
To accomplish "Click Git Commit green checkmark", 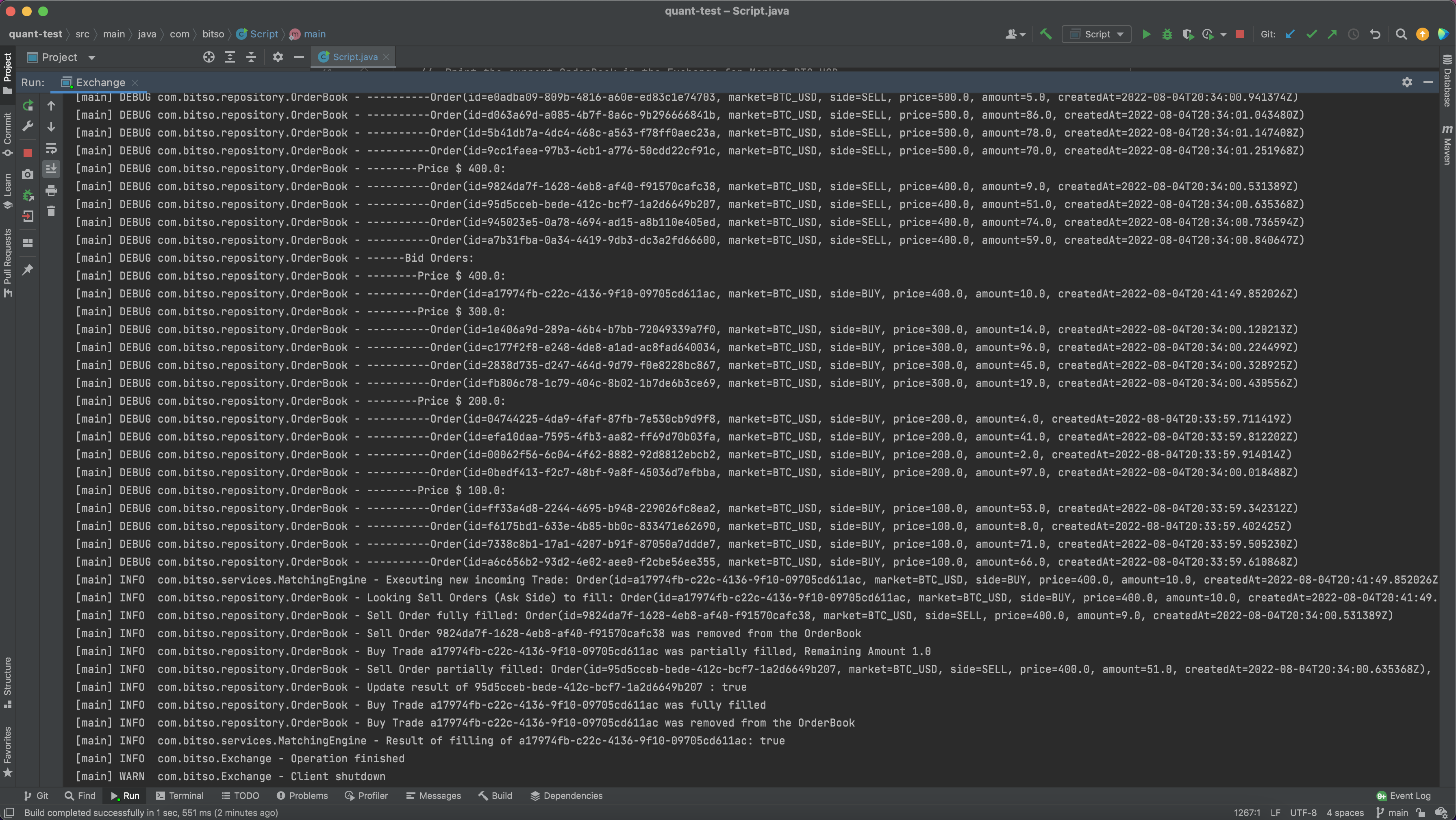I will pyautogui.click(x=1311, y=35).
